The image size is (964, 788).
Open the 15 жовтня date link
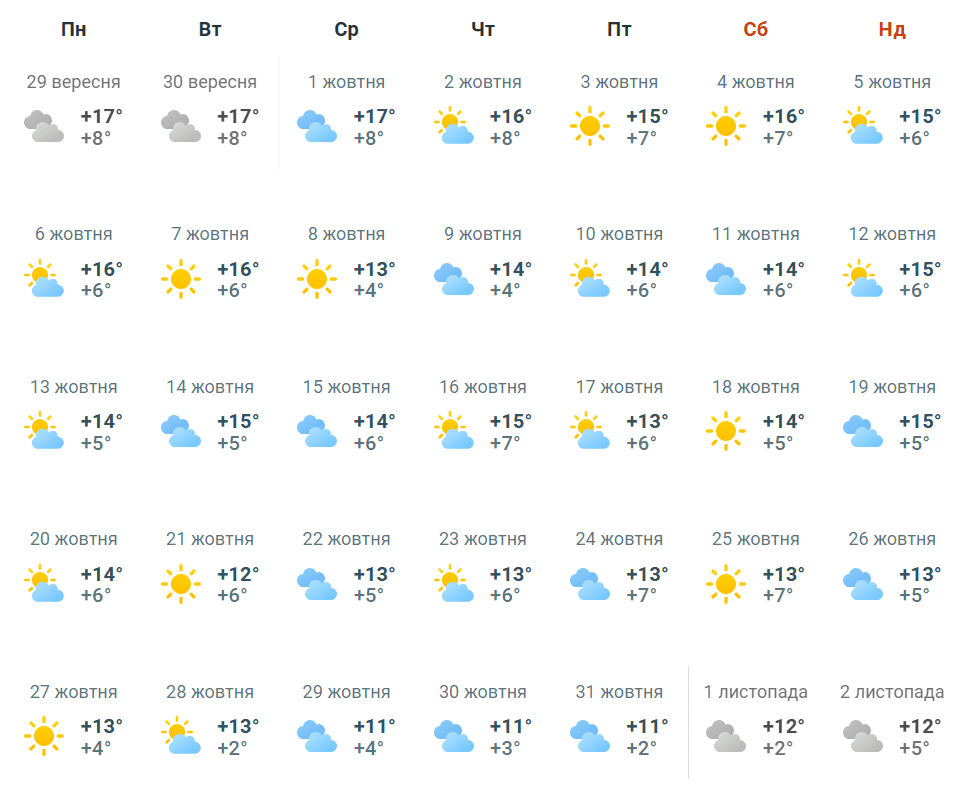click(x=347, y=387)
